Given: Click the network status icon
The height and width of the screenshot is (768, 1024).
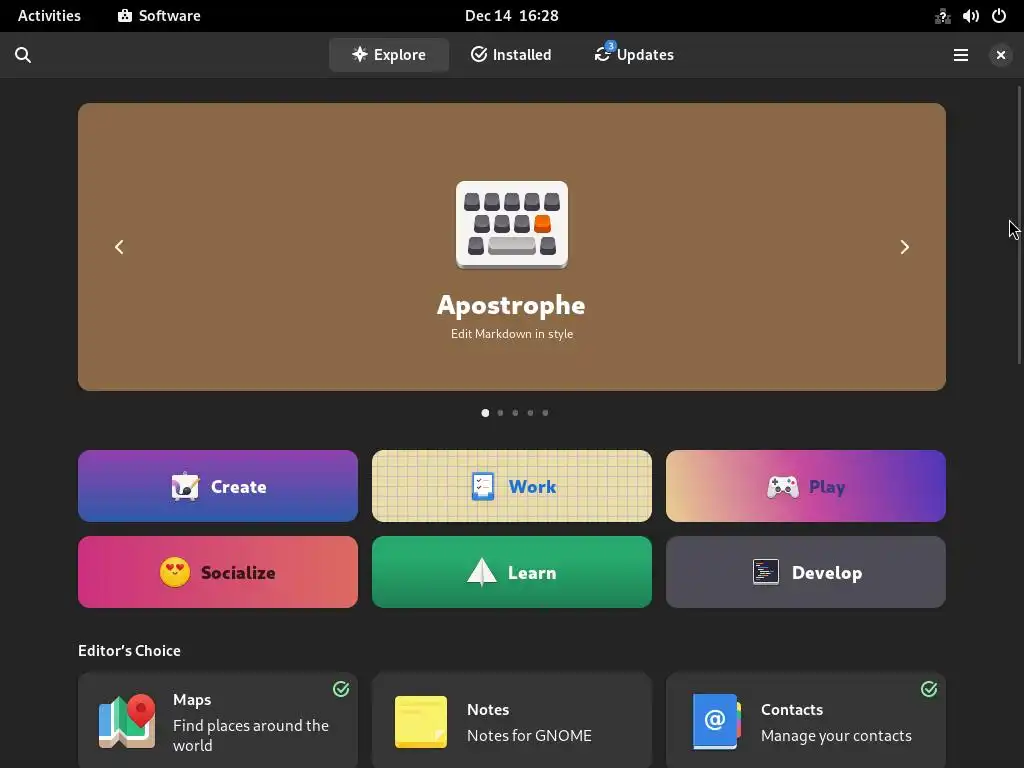Looking at the screenshot, I should click(x=942, y=16).
